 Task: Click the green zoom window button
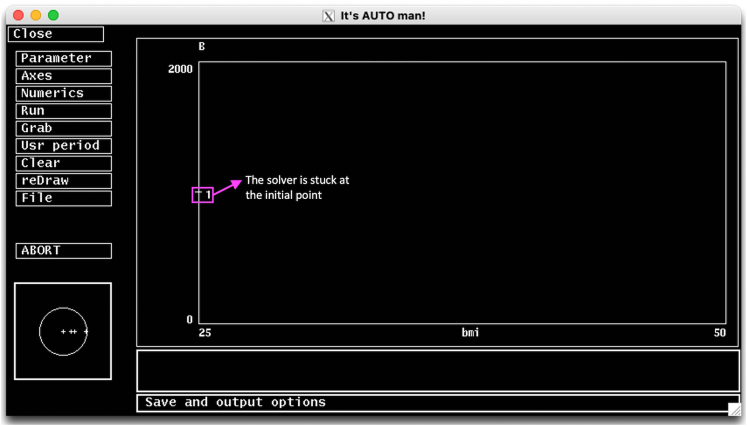coord(53,15)
